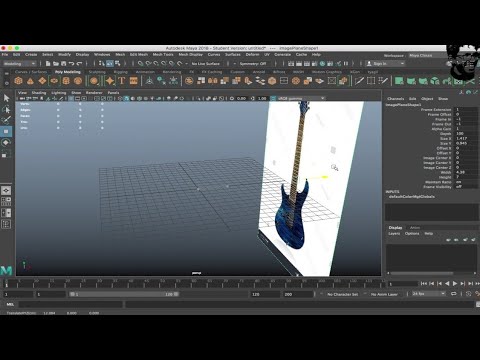Open the Maya Classic workspace dropdown

(x=427, y=55)
